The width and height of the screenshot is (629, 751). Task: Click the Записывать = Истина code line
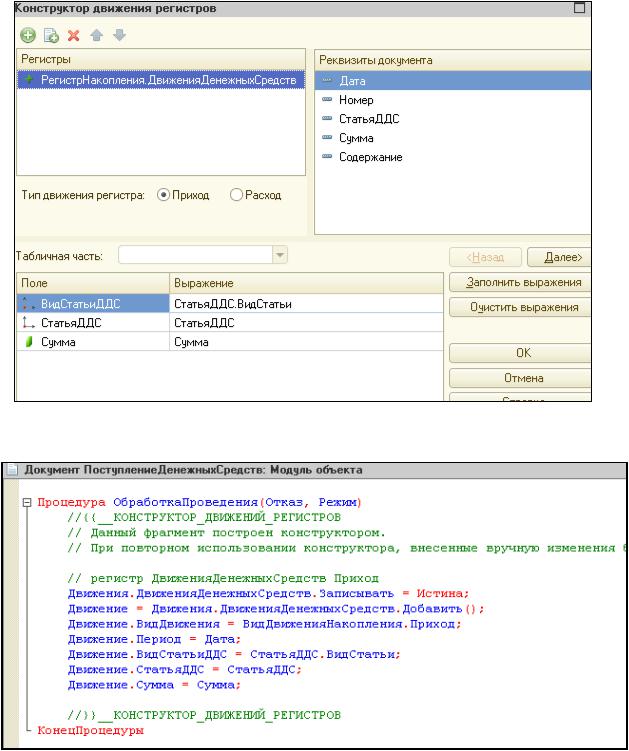[x=268, y=593]
